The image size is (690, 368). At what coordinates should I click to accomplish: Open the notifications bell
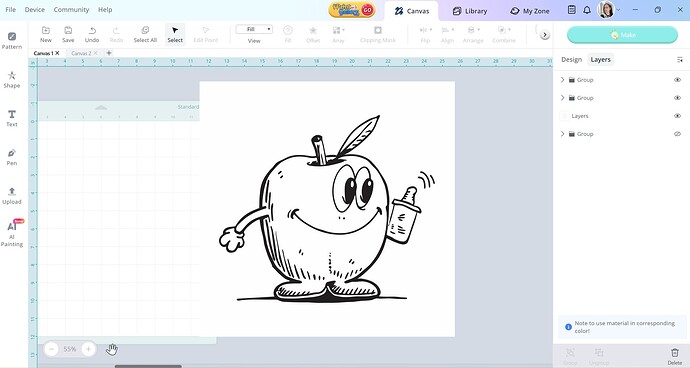[x=587, y=10]
